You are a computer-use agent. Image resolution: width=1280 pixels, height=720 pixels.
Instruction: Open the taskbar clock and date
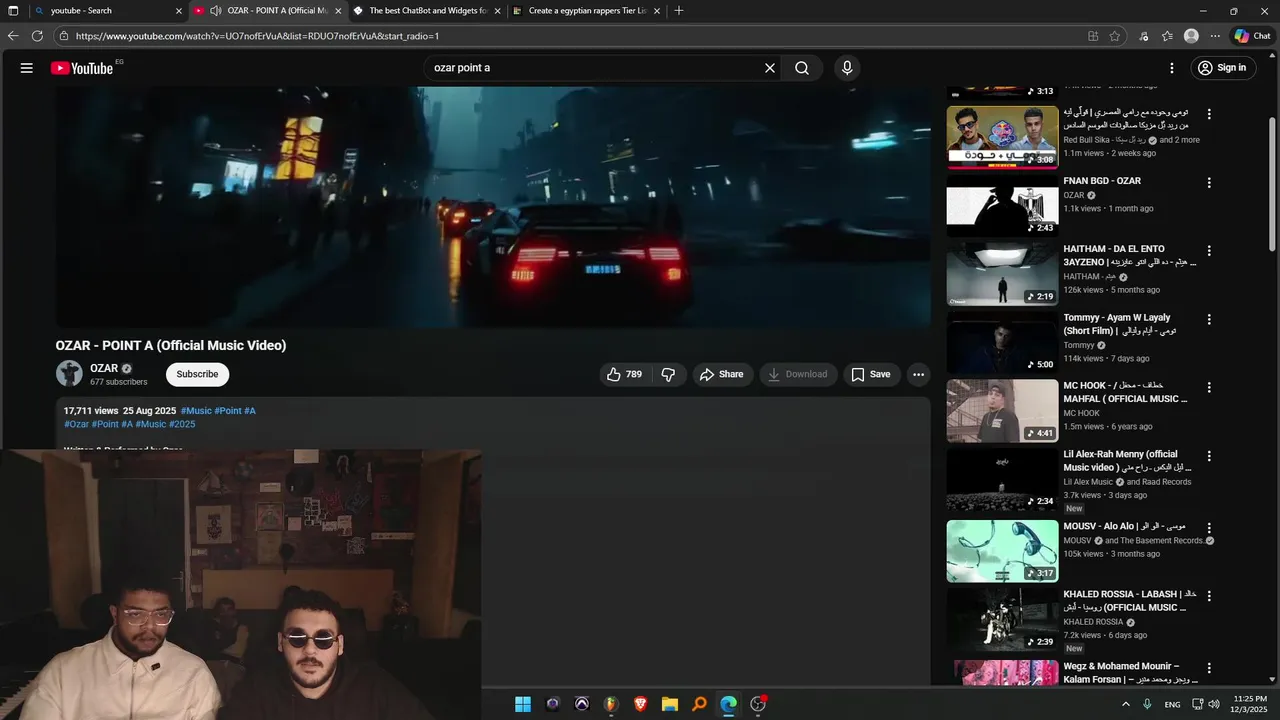(x=1251, y=704)
